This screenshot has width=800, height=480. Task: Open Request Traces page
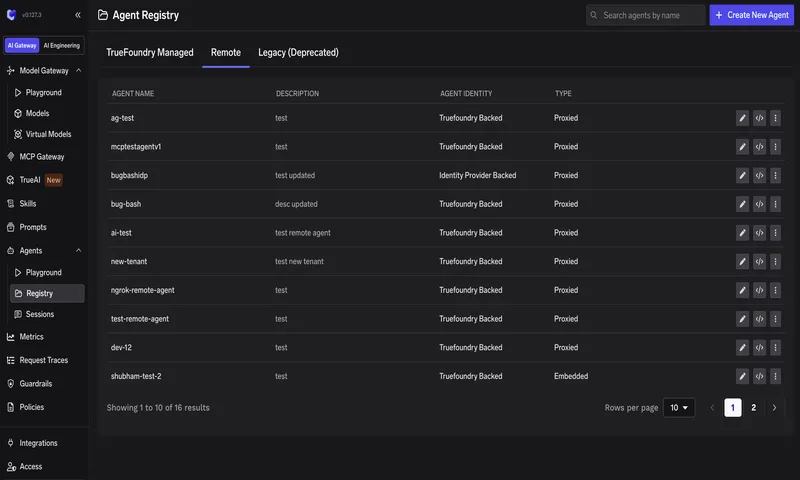pyautogui.click(x=43, y=360)
